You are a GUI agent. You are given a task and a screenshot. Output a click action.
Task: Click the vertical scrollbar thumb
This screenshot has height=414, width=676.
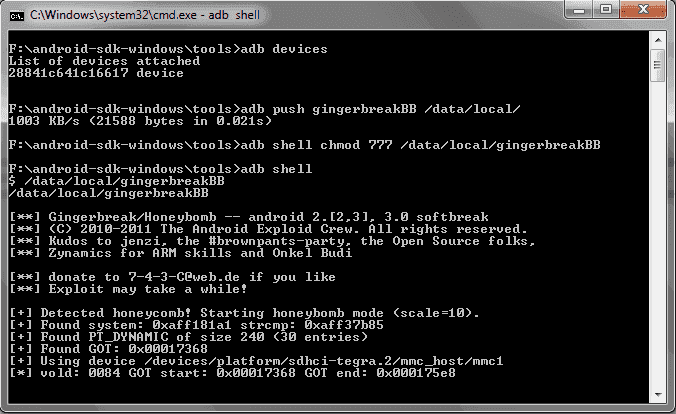[657, 66]
